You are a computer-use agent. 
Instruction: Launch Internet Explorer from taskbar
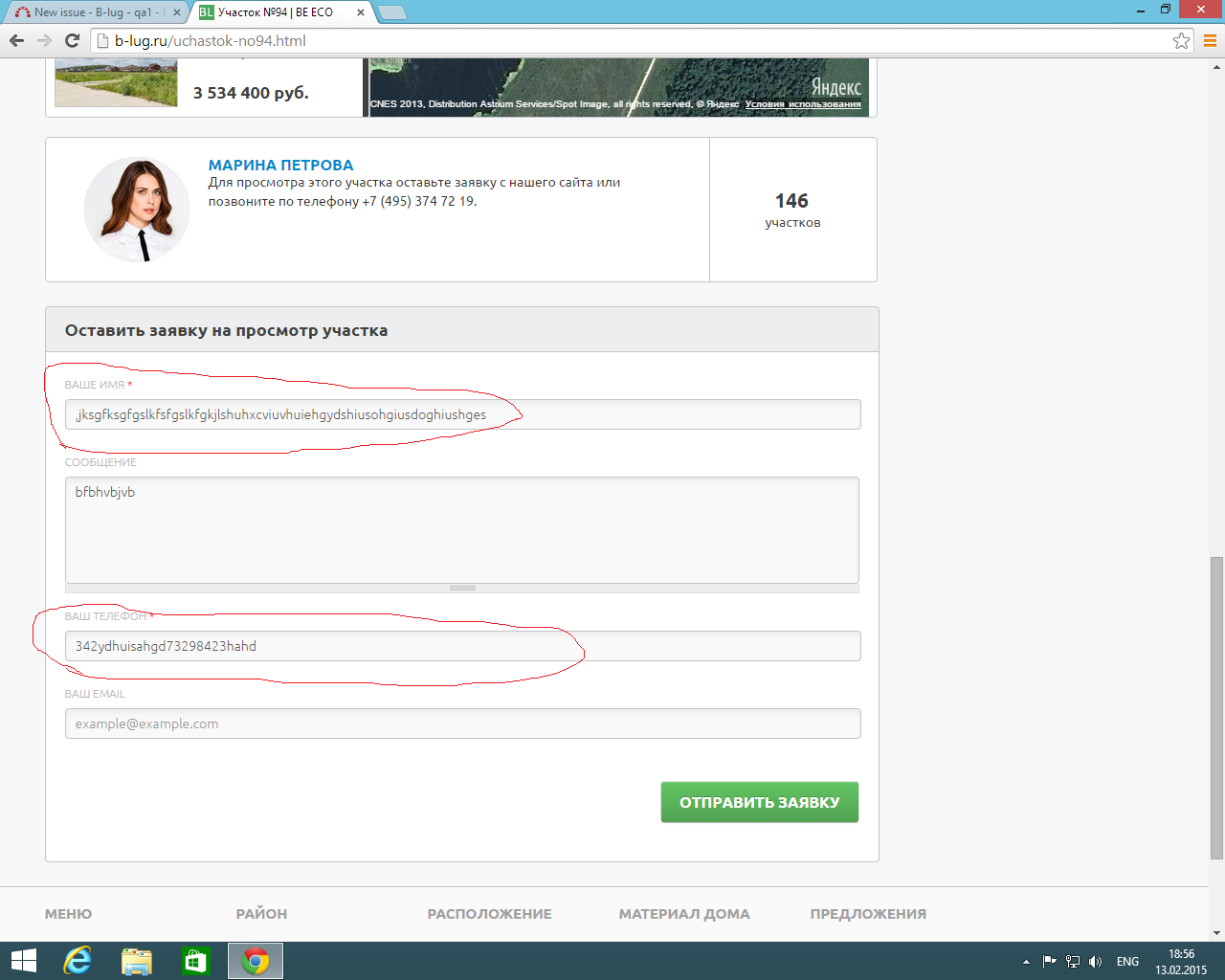click(x=77, y=961)
